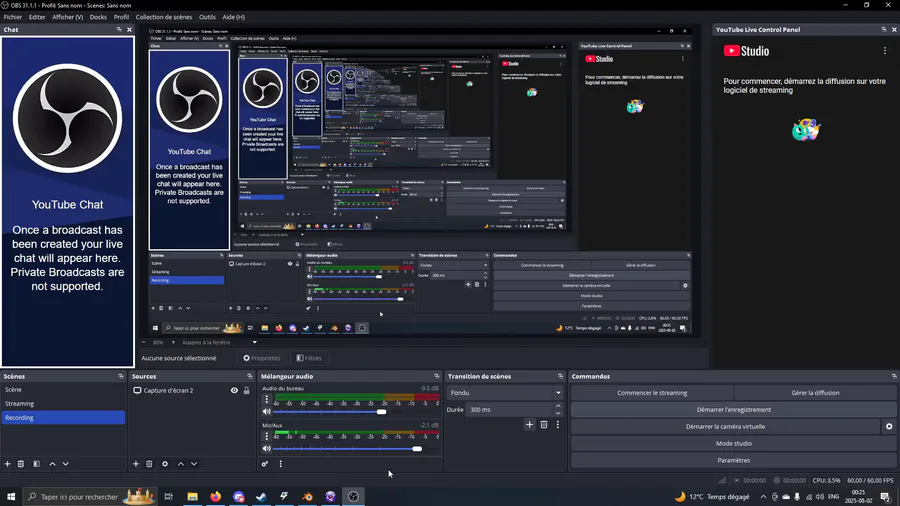Open virtual camera settings gear

pos(889,426)
